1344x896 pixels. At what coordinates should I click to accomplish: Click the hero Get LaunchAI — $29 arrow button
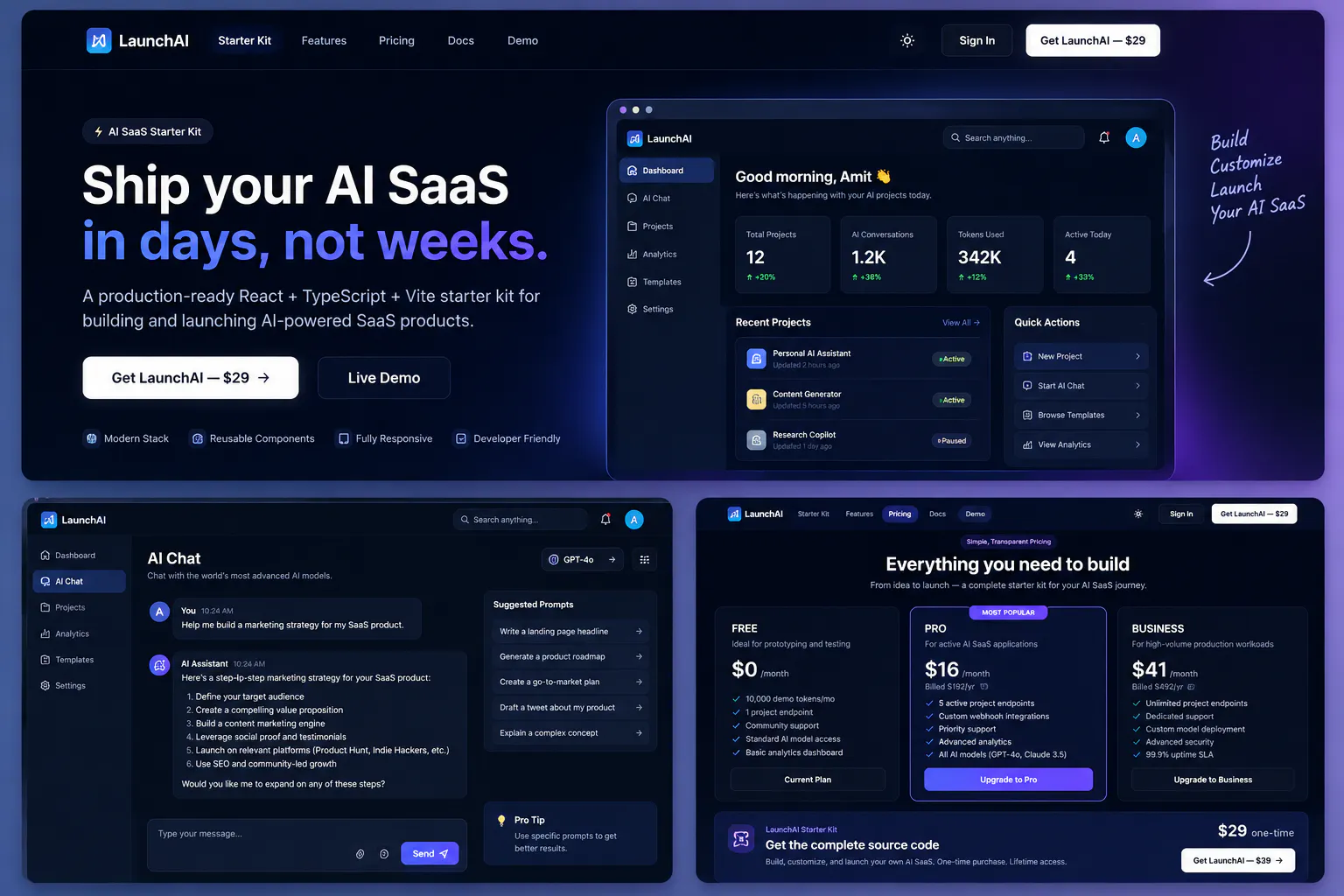point(191,378)
